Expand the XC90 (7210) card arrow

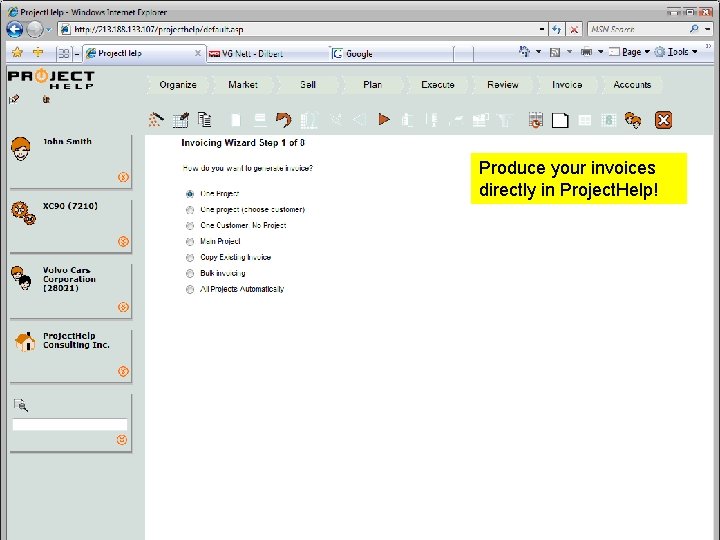point(123,241)
